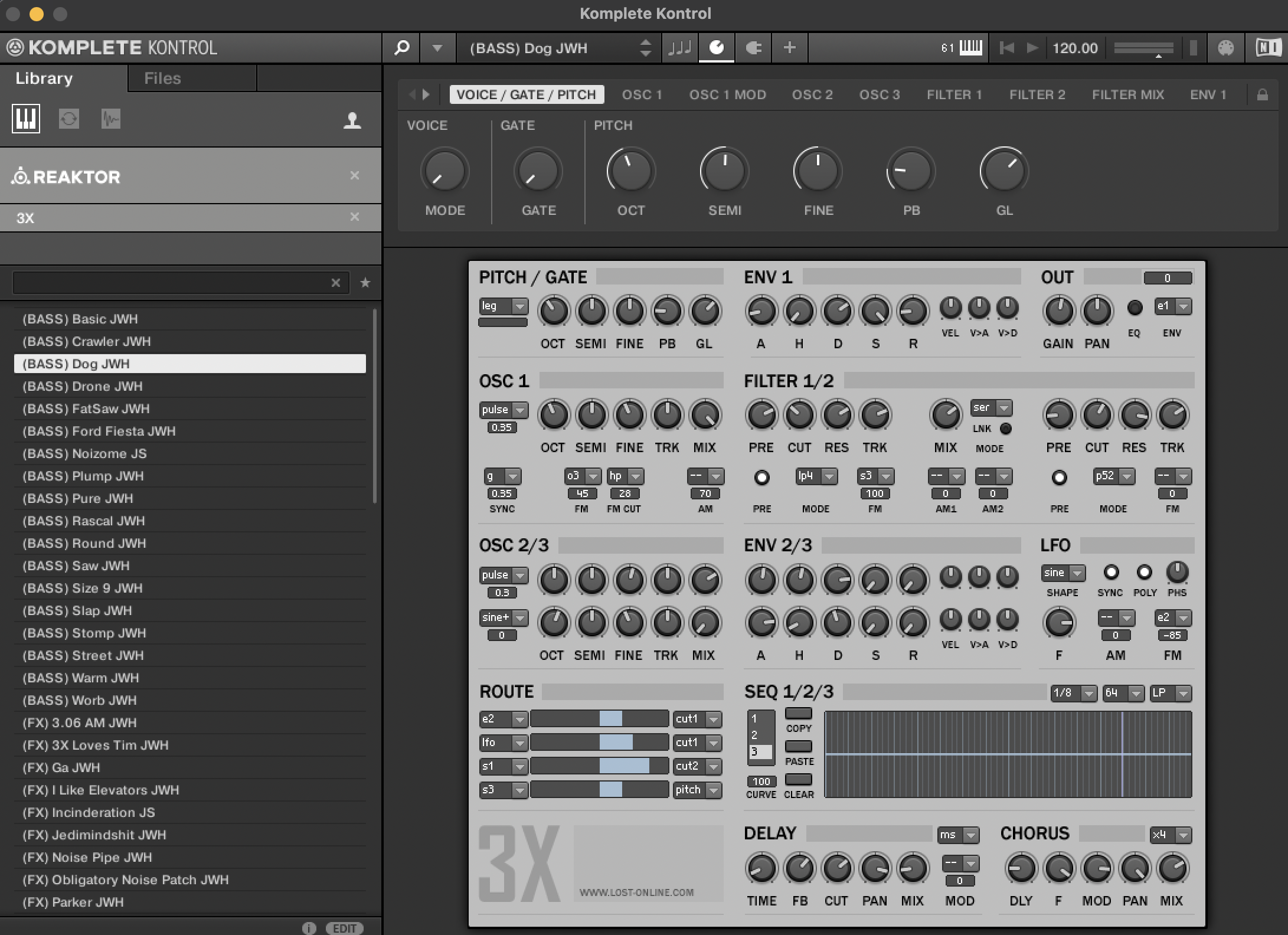Select the loops browser icon
The width and height of the screenshot is (1288, 935).
click(69, 119)
